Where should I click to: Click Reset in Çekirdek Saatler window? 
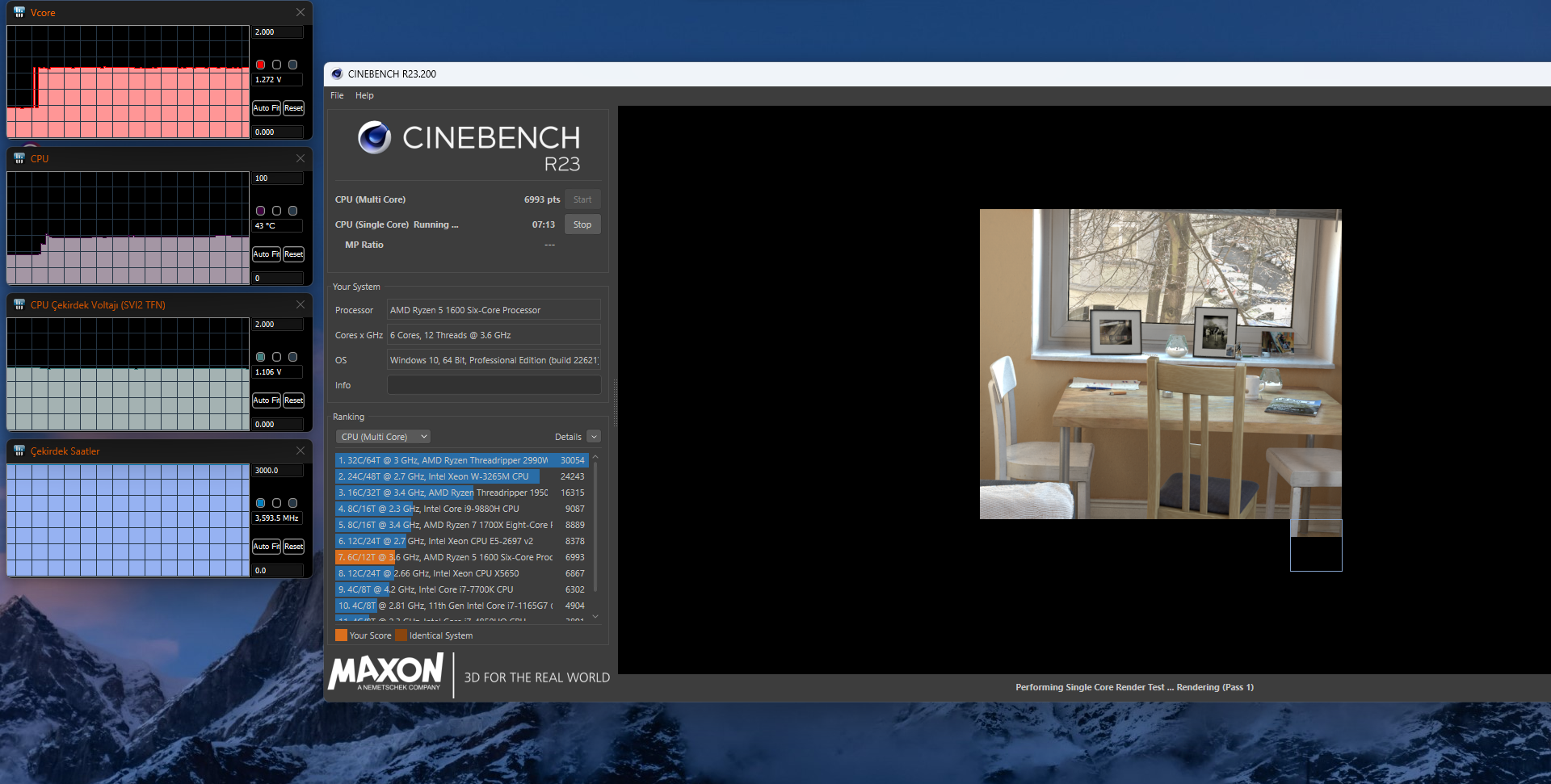tap(293, 547)
